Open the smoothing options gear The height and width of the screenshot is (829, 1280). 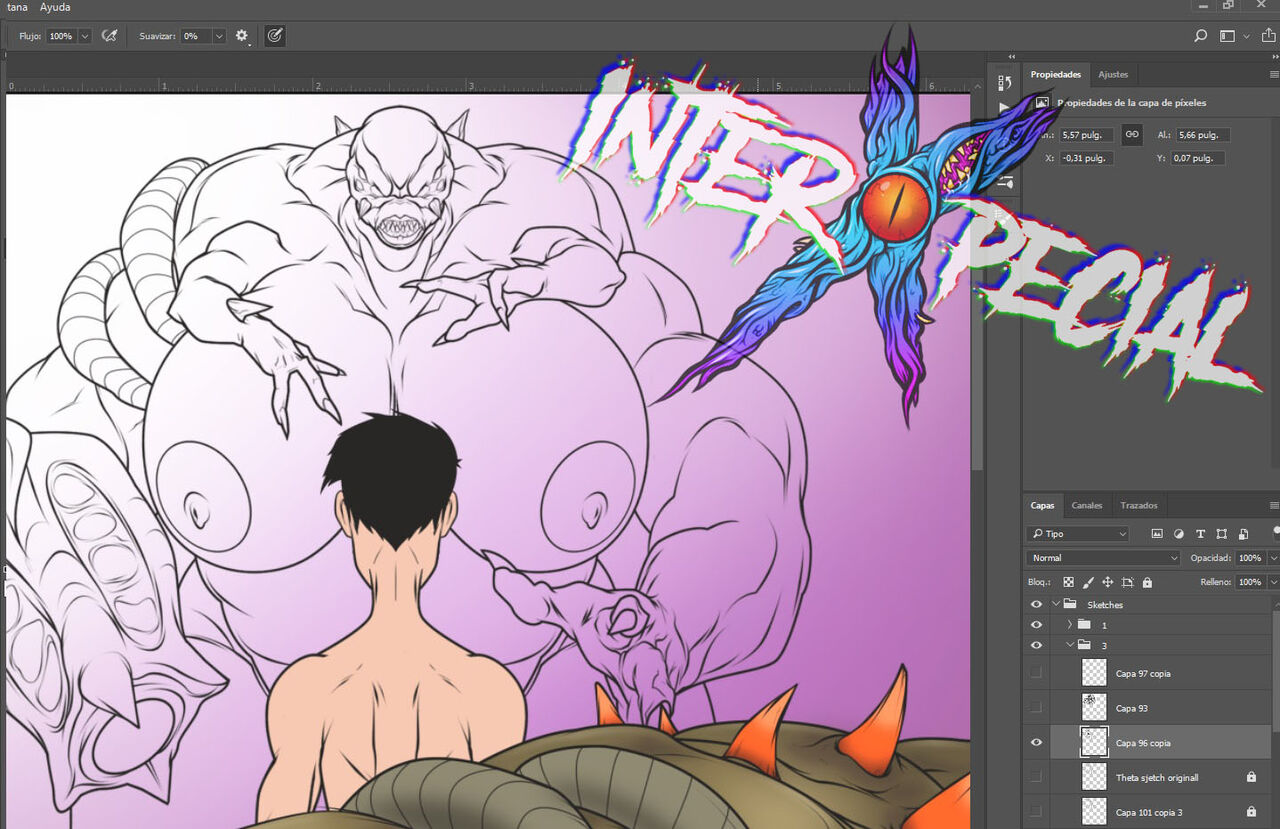(x=242, y=36)
